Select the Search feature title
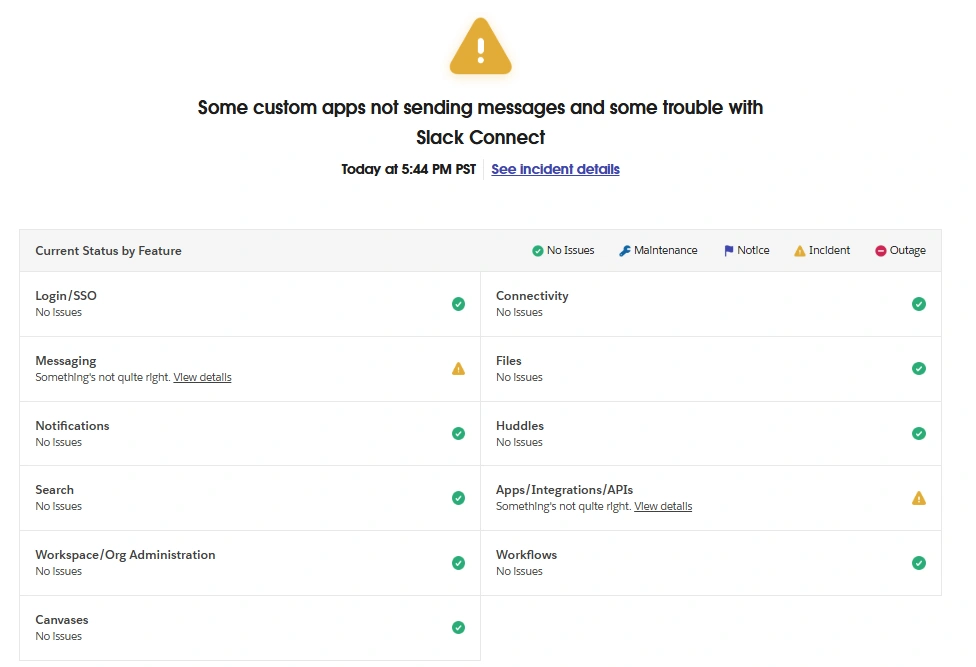This screenshot has width=976, height=667. [x=55, y=490]
